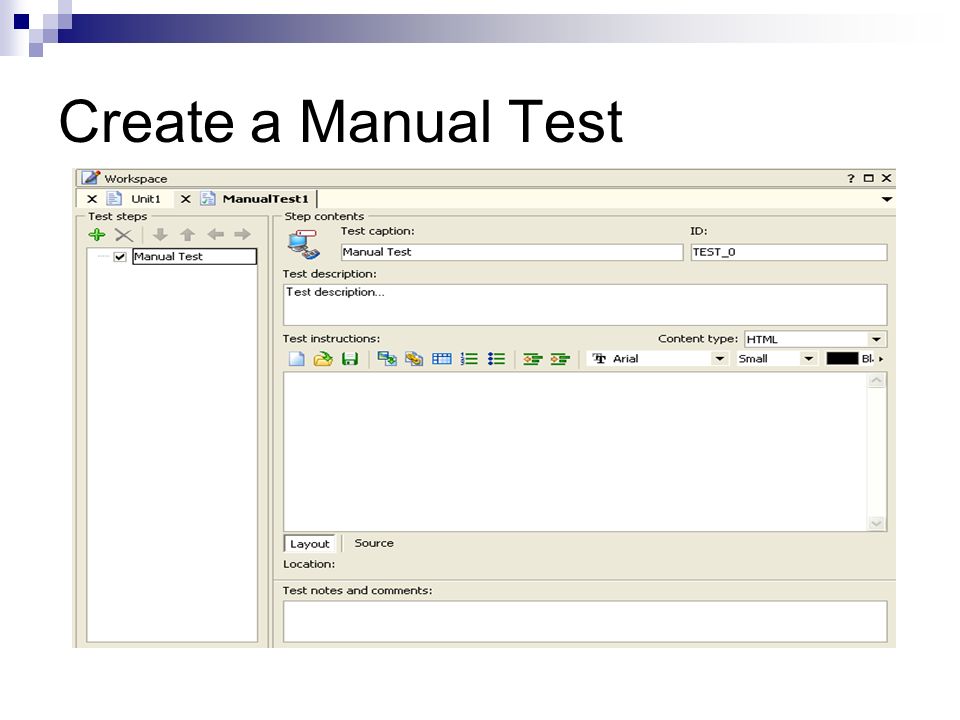Click the Test notes and comments field

coord(585,621)
